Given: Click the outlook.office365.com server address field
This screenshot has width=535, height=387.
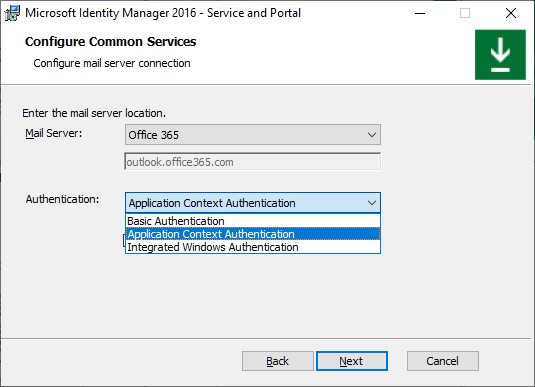Looking at the screenshot, I should point(253,162).
